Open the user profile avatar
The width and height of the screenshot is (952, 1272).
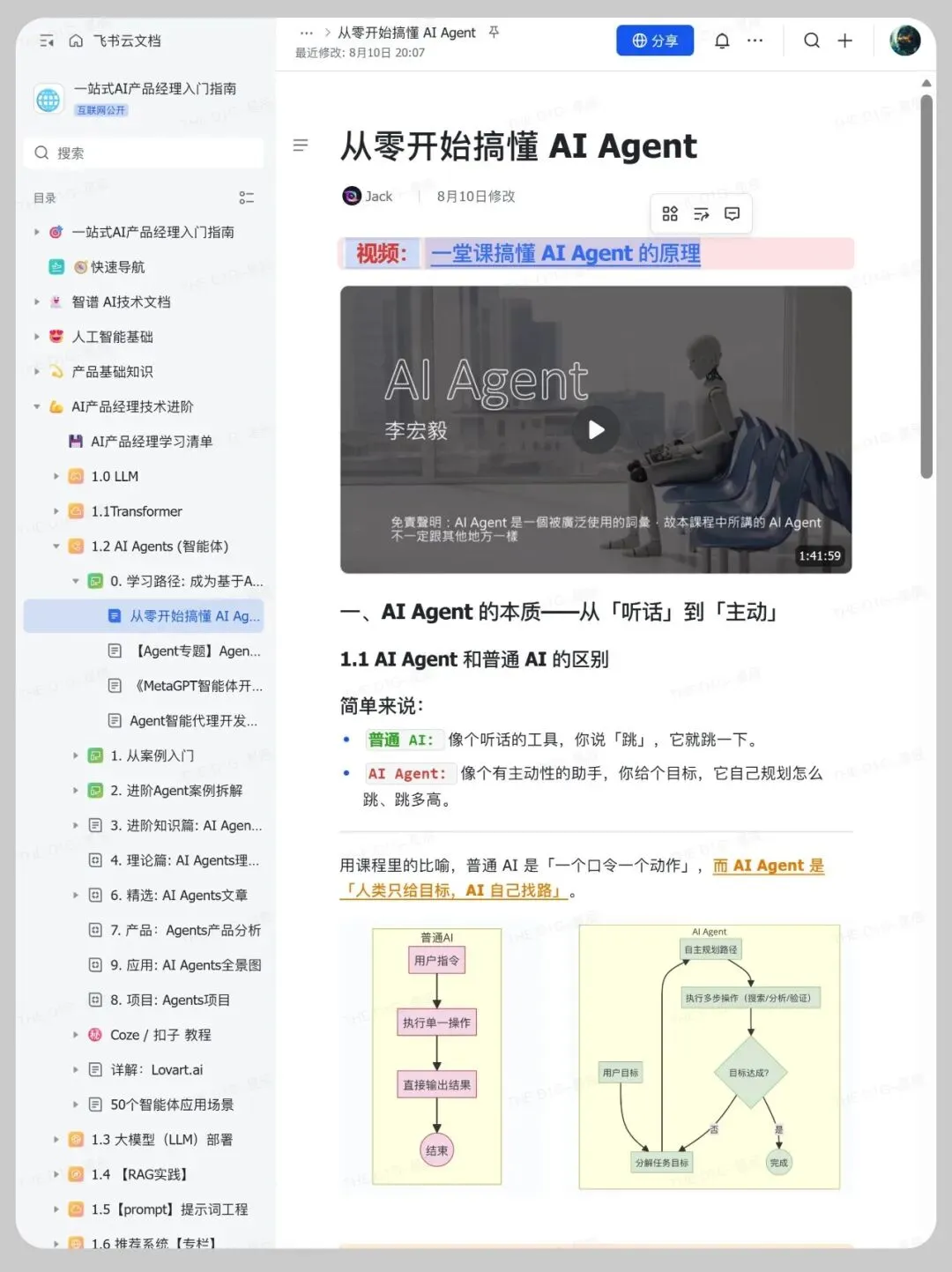pyautogui.click(x=905, y=41)
